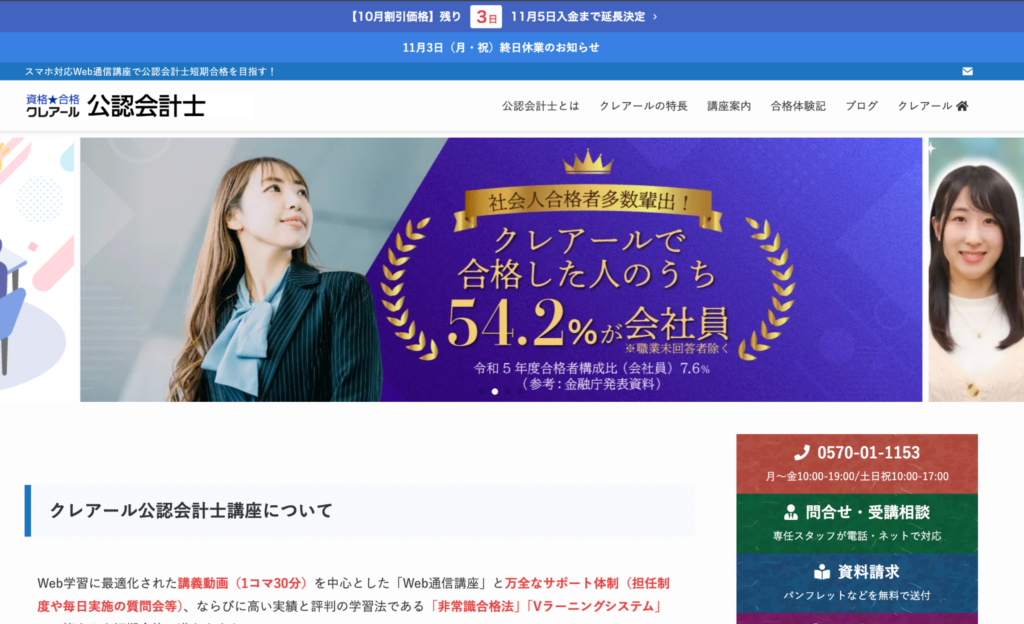Click the phone icon beside 0570-01-1153
The width and height of the screenshot is (1024, 624).
coord(802,452)
